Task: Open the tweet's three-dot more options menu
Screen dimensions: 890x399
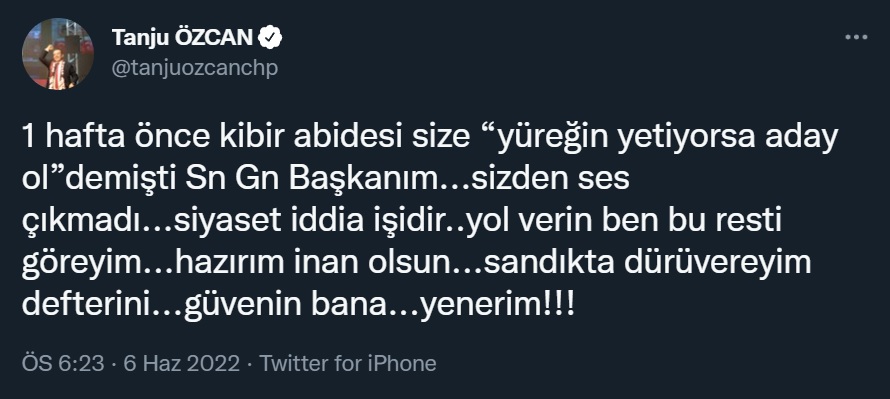Action: pyautogui.click(x=856, y=37)
